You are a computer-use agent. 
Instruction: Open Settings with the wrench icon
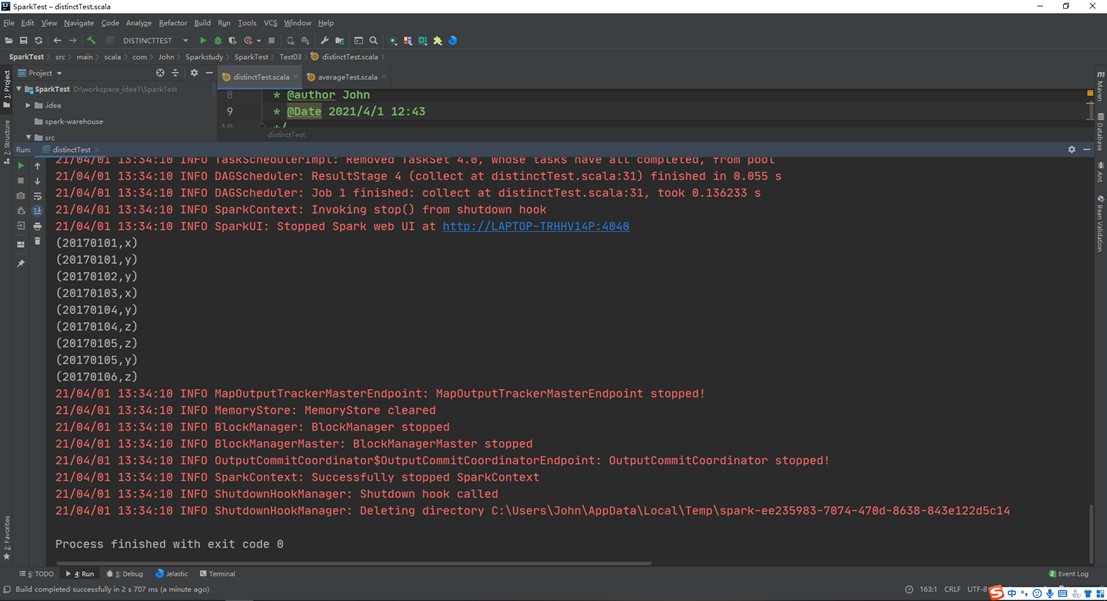pyautogui.click(x=324, y=41)
